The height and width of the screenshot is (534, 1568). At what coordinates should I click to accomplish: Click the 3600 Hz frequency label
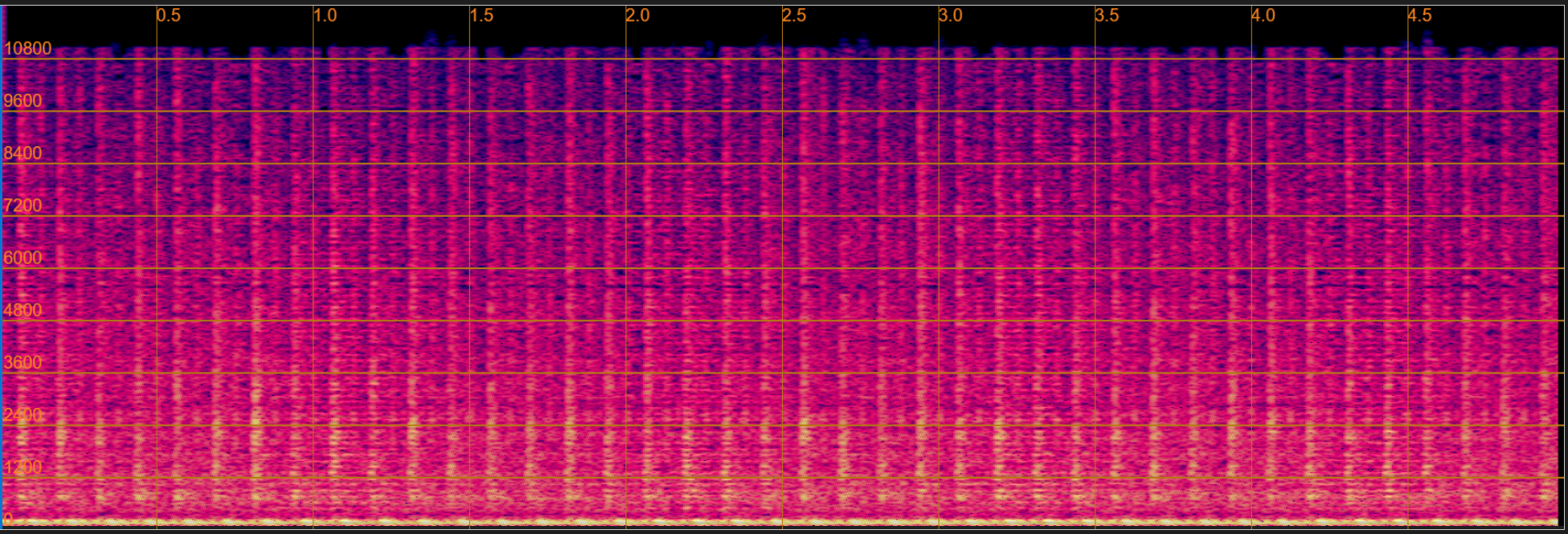[23, 363]
